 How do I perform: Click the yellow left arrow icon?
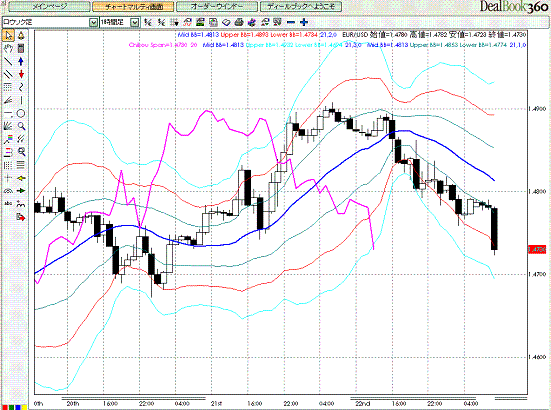[21, 178]
